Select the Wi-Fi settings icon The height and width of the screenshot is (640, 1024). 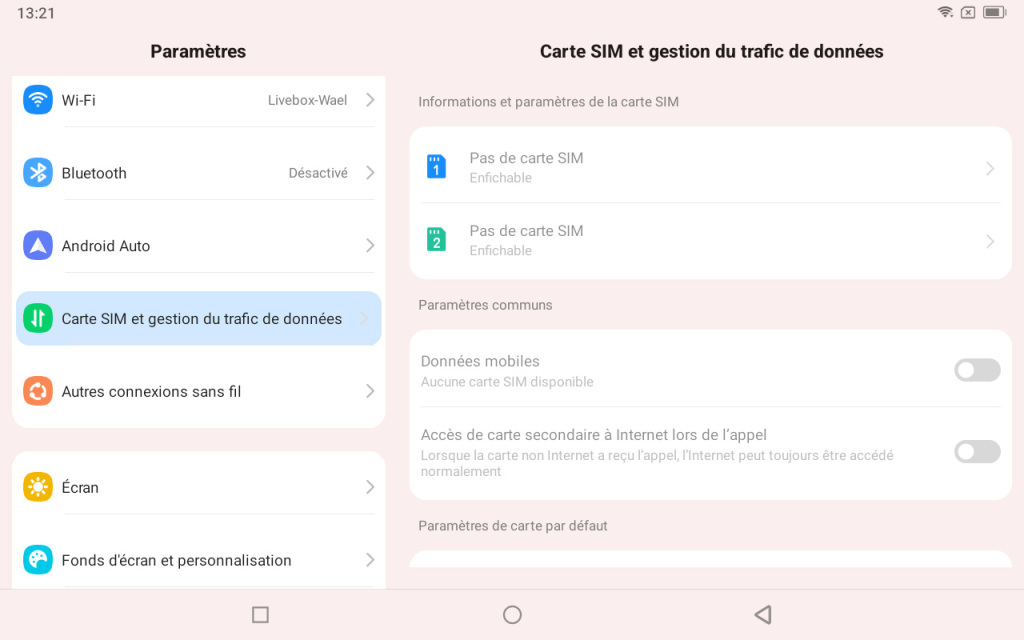(37, 100)
